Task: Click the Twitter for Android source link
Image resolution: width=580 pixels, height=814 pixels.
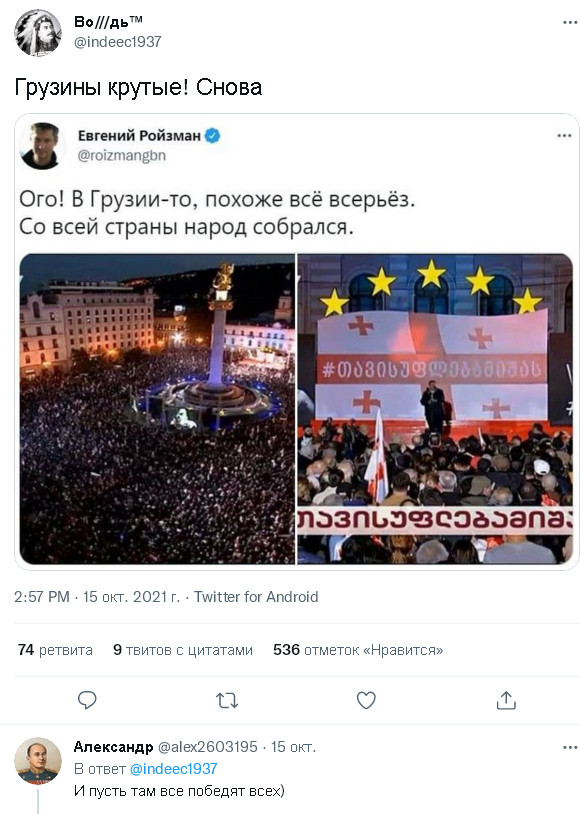Action: tap(256, 596)
